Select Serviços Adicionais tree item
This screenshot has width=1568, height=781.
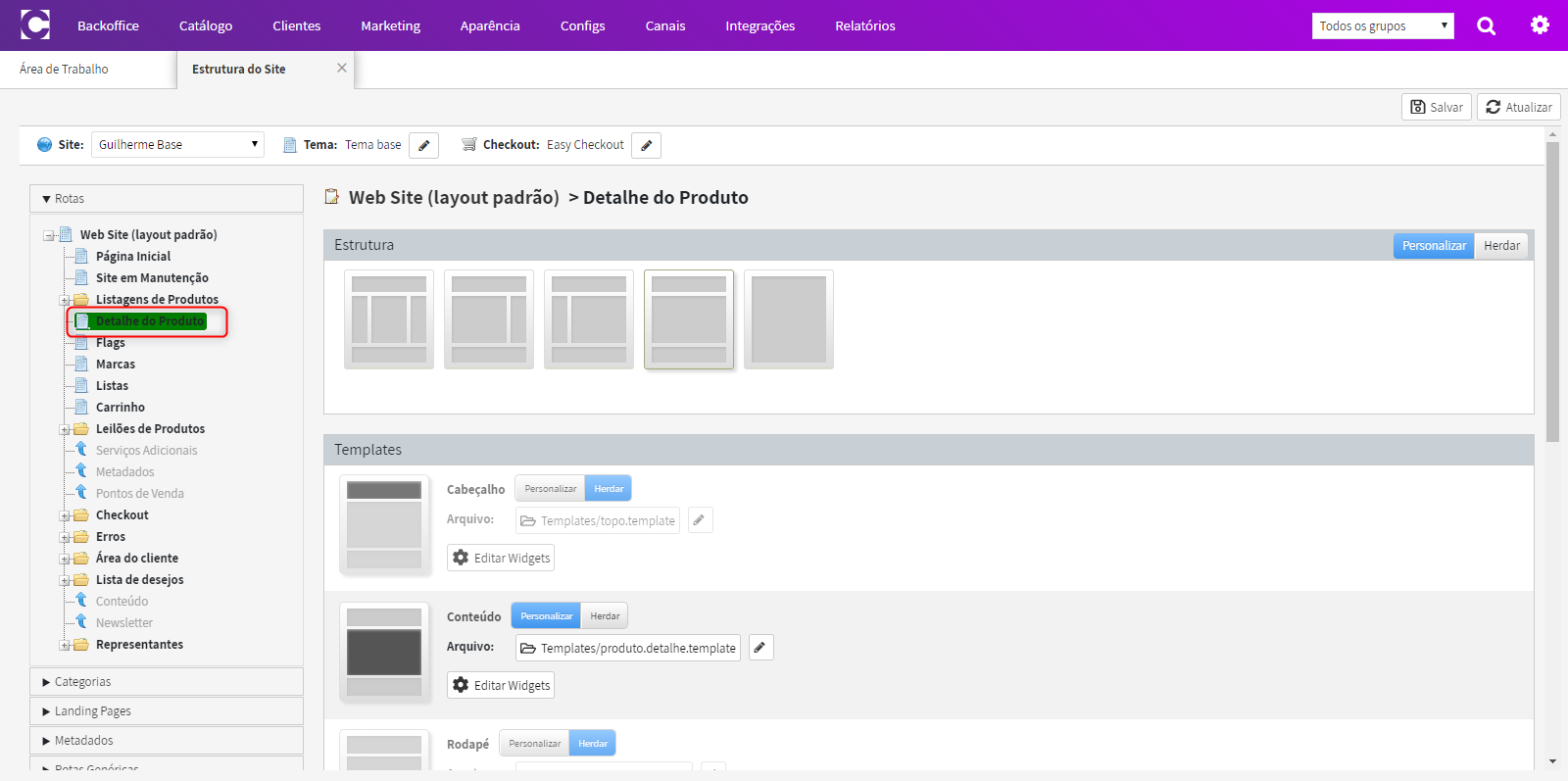point(147,451)
